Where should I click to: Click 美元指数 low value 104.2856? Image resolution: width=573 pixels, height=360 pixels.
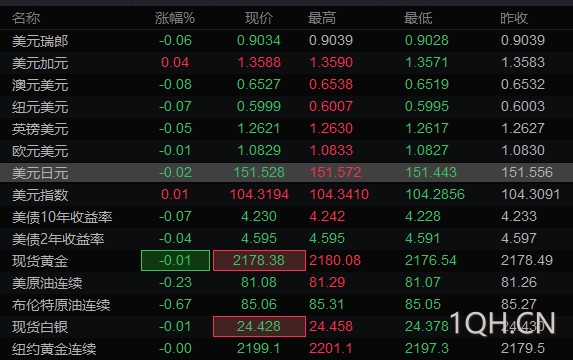coord(435,194)
